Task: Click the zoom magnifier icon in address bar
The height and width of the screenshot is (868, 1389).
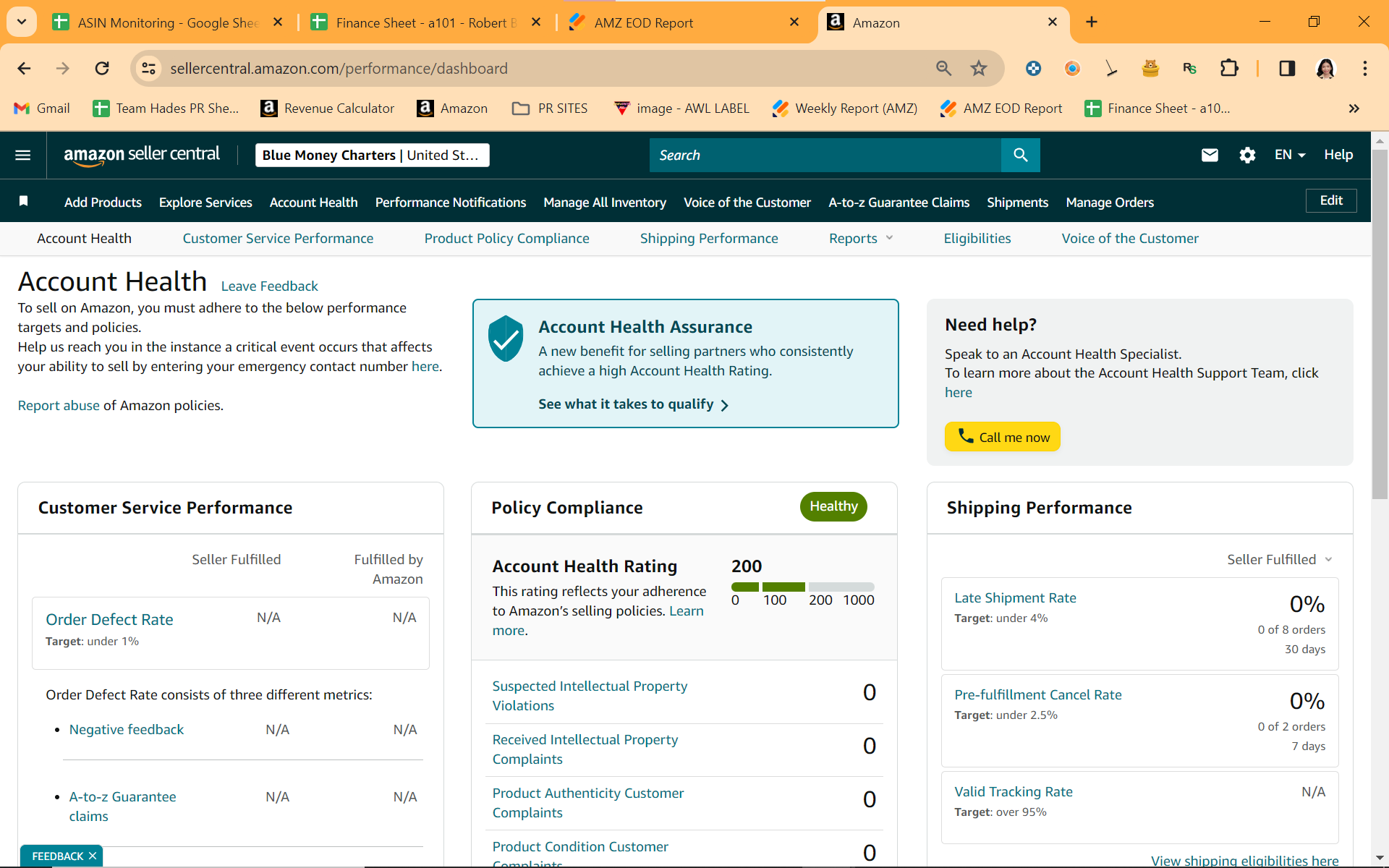Action: pyautogui.click(x=943, y=68)
